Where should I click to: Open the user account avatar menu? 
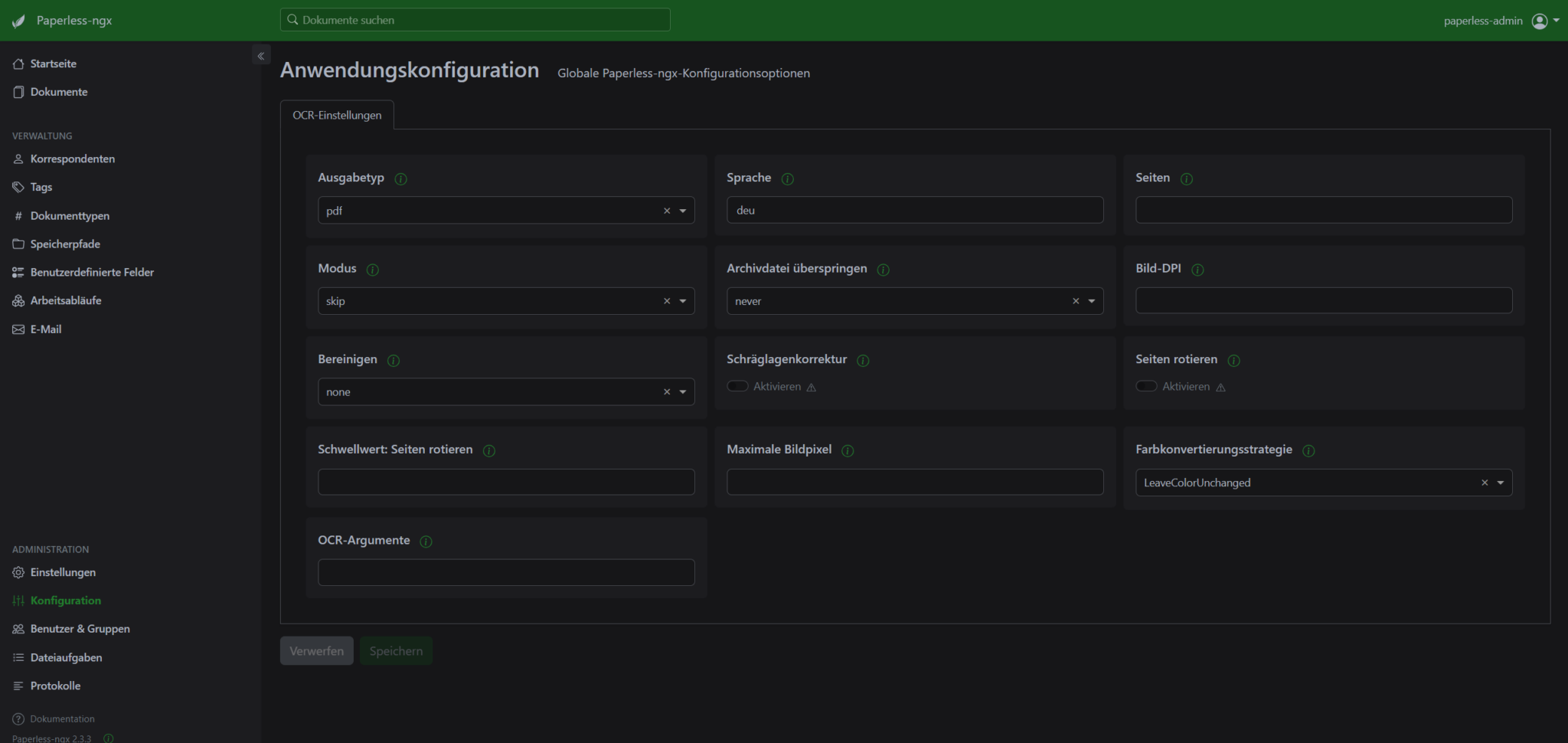coord(1545,21)
